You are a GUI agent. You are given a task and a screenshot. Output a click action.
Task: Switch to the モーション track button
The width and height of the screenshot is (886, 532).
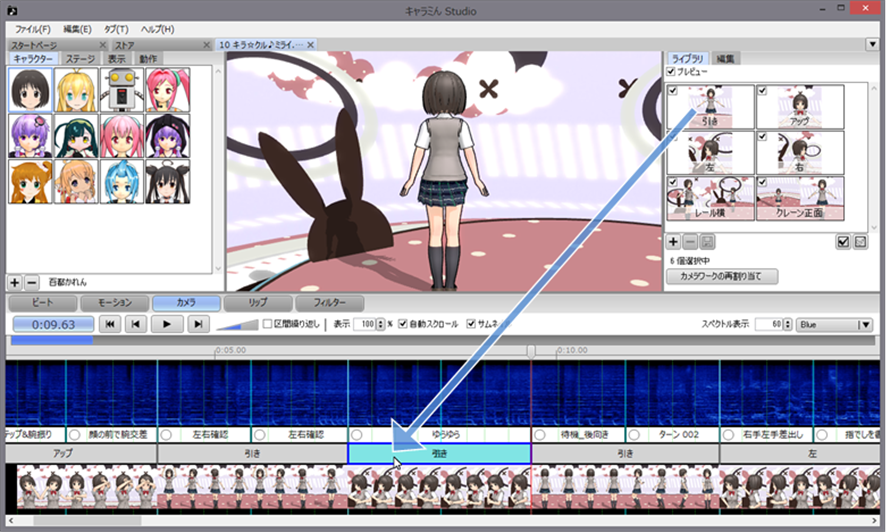[115, 303]
